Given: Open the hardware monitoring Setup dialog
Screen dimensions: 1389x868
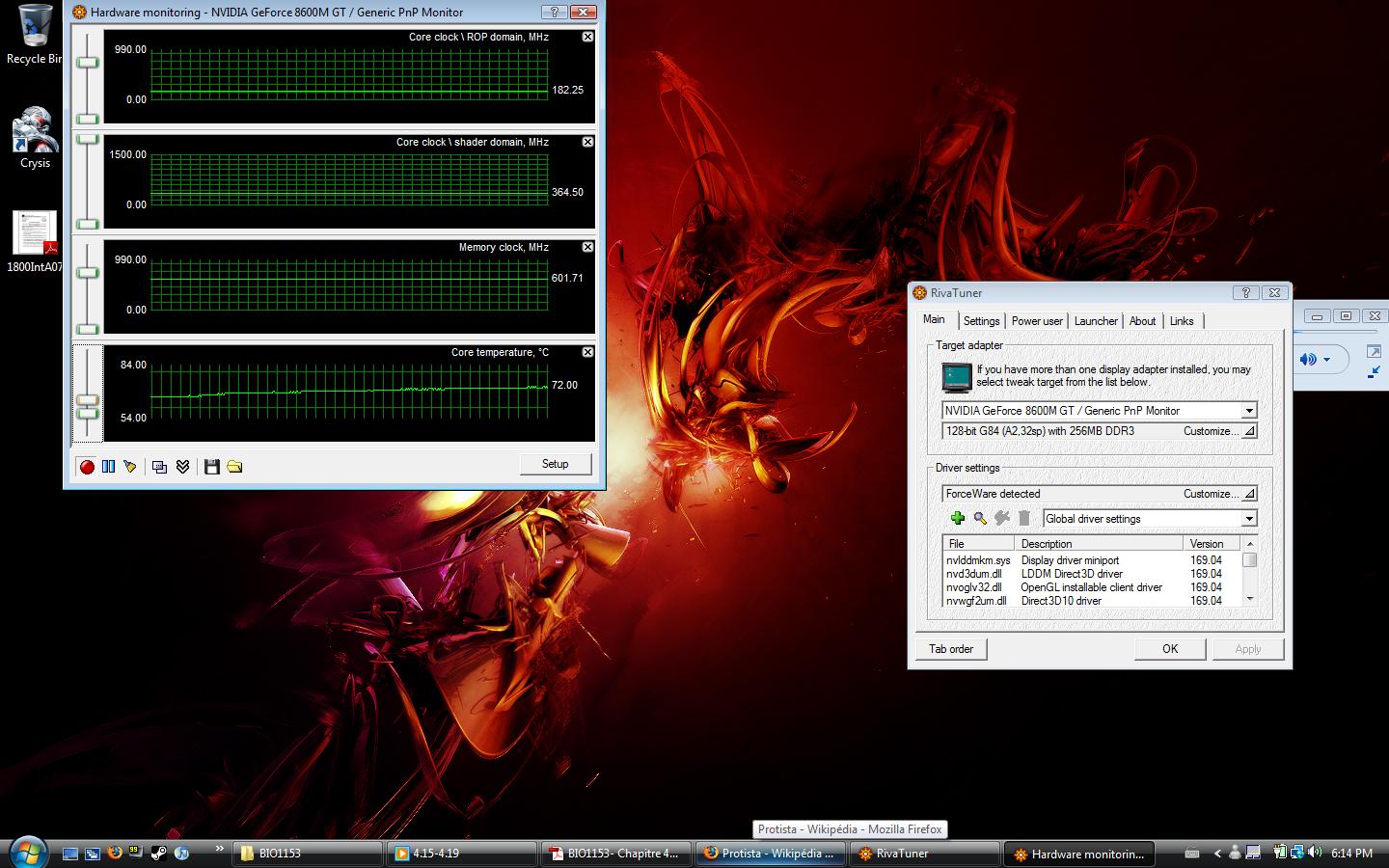Looking at the screenshot, I should [555, 464].
